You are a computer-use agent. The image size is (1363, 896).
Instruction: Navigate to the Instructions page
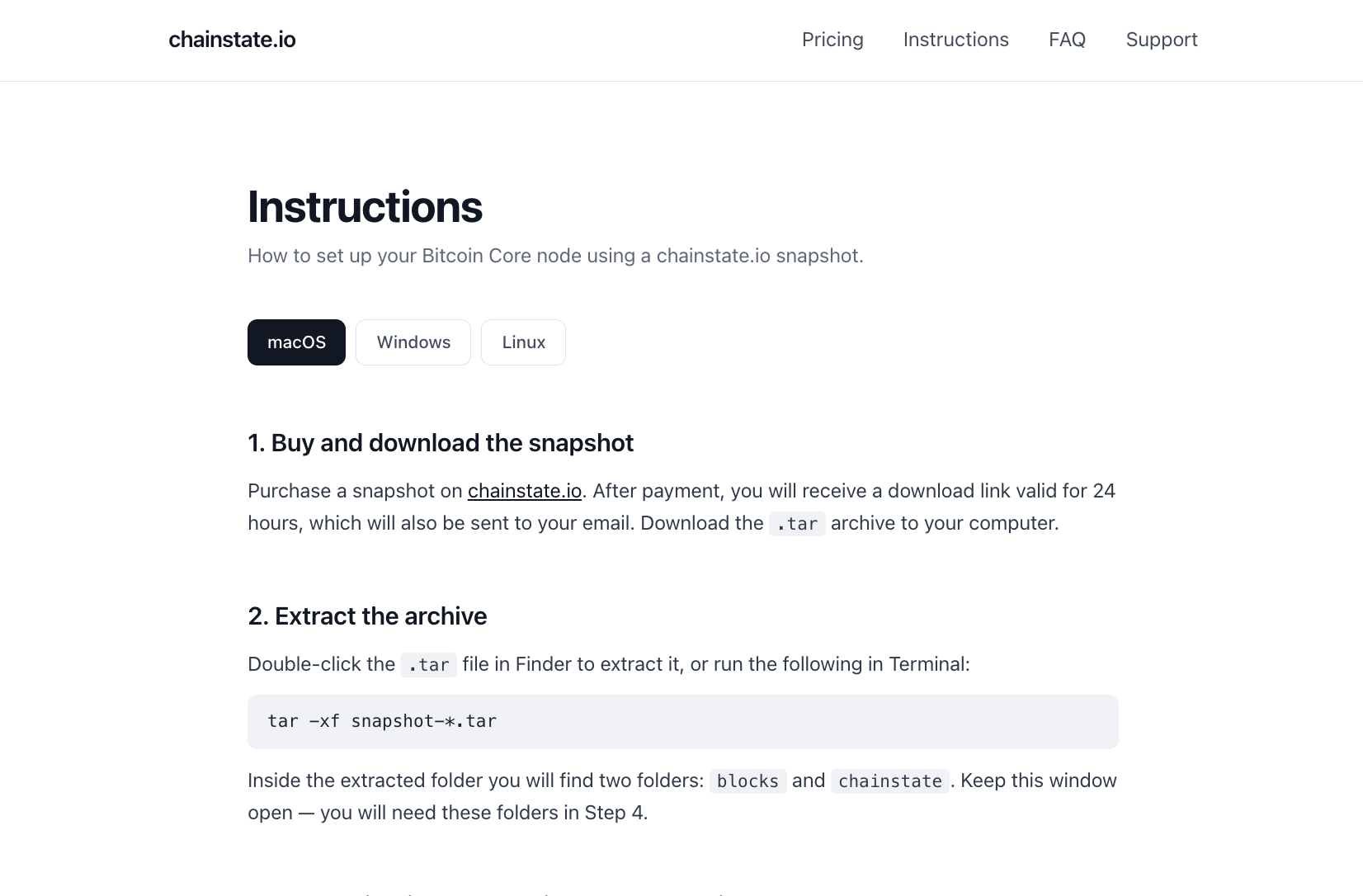tap(955, 39)
